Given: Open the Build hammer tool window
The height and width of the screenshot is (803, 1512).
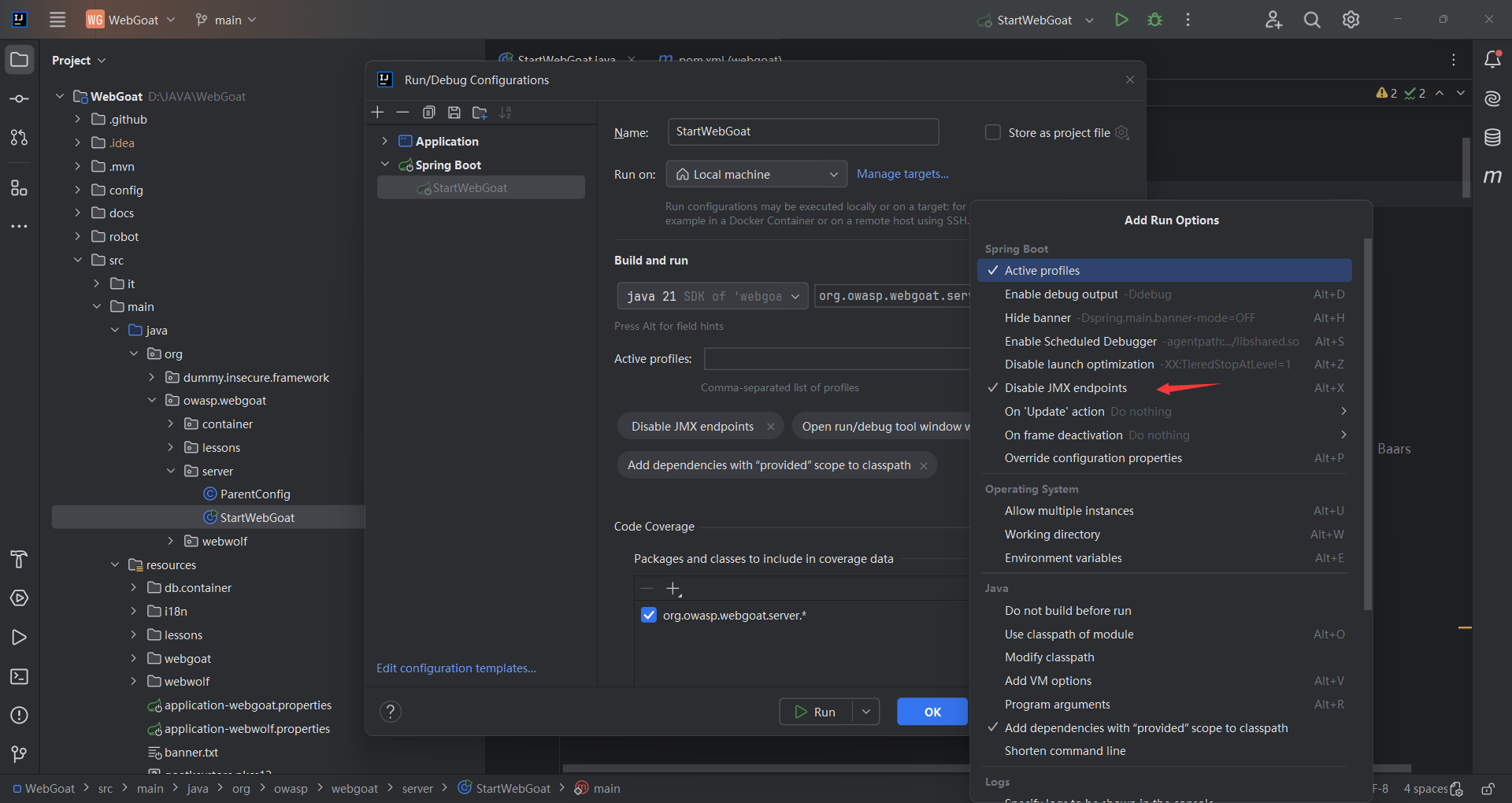Looking at the screenshot, I should point(20,560).
